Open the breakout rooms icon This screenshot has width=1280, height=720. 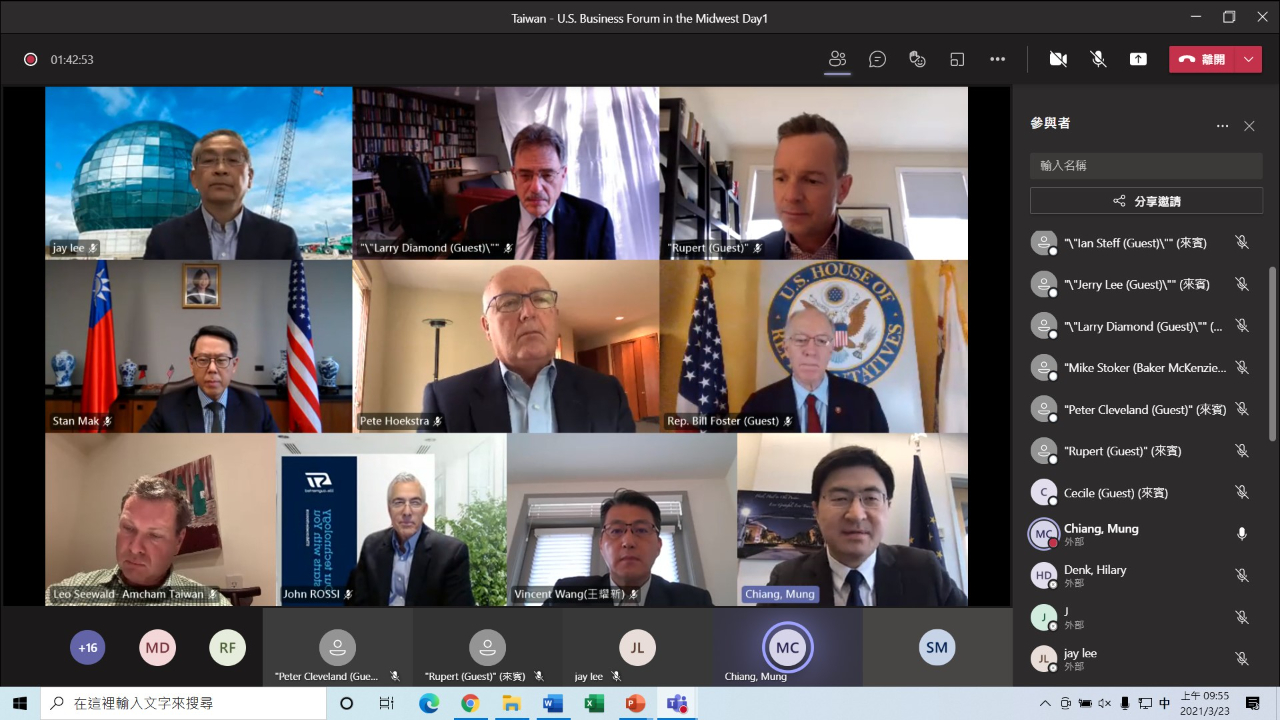[x=957, y=59]
